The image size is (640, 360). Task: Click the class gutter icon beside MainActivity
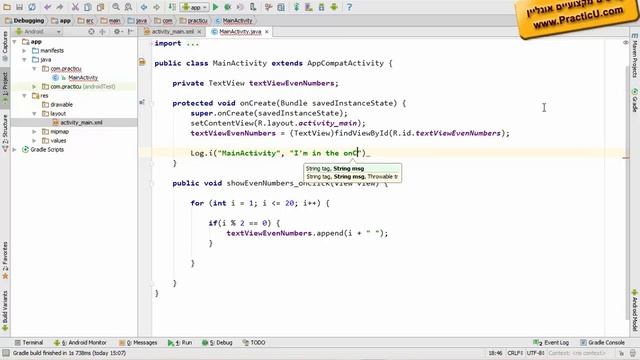pyautogui.click(x=142, y=62)
